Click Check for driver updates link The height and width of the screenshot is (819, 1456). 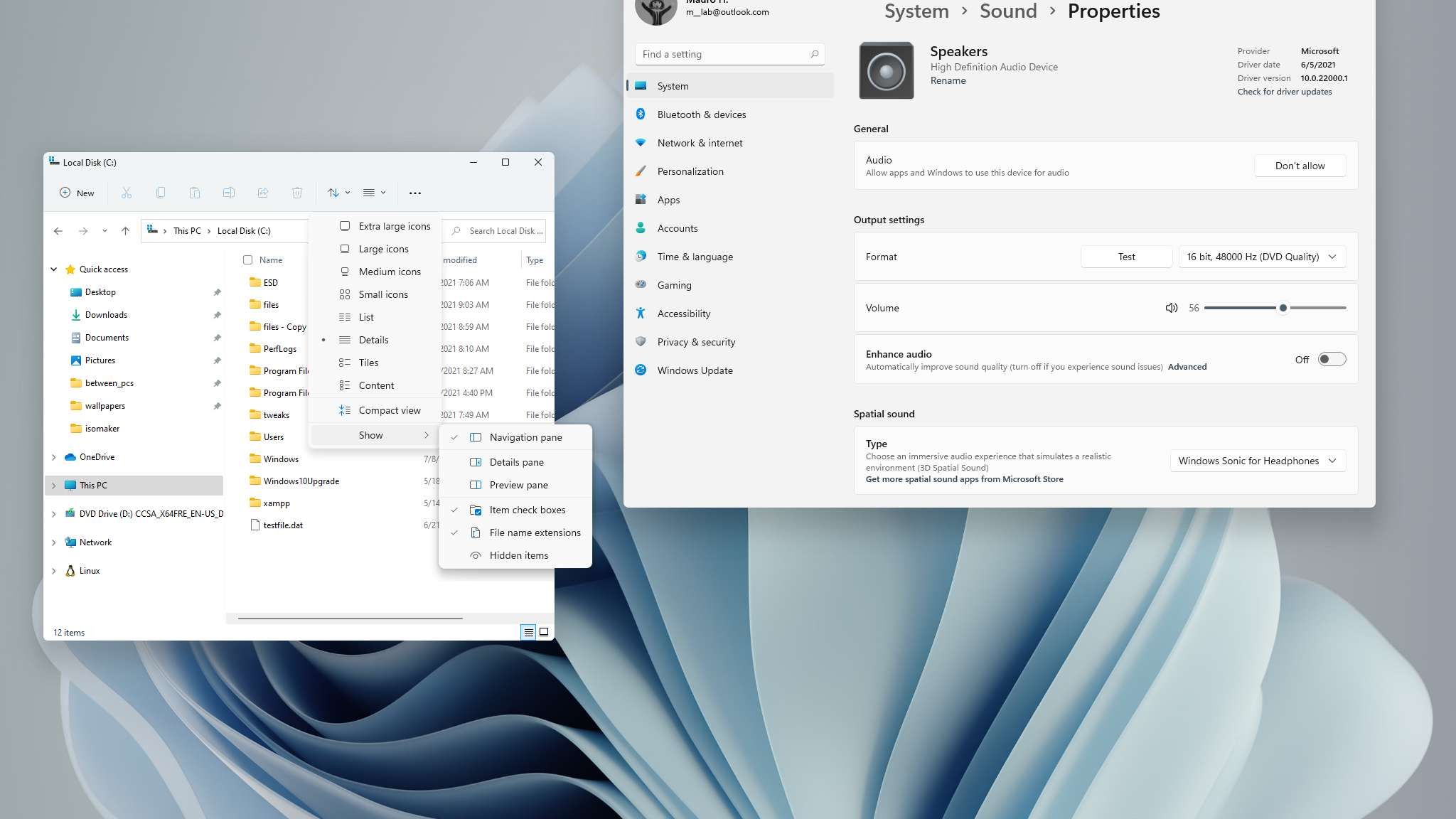1284,92
